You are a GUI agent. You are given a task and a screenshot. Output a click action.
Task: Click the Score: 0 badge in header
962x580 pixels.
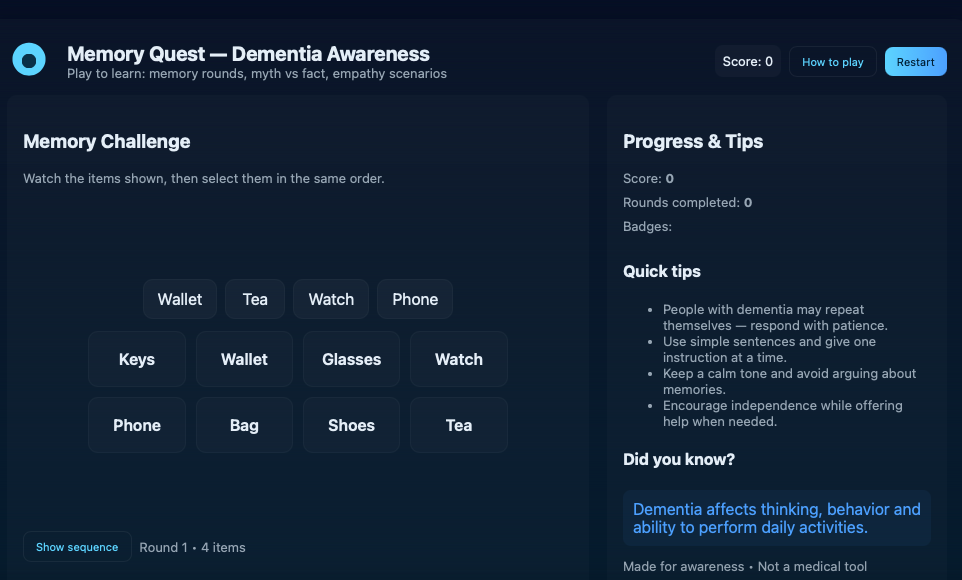click(748, 62)
